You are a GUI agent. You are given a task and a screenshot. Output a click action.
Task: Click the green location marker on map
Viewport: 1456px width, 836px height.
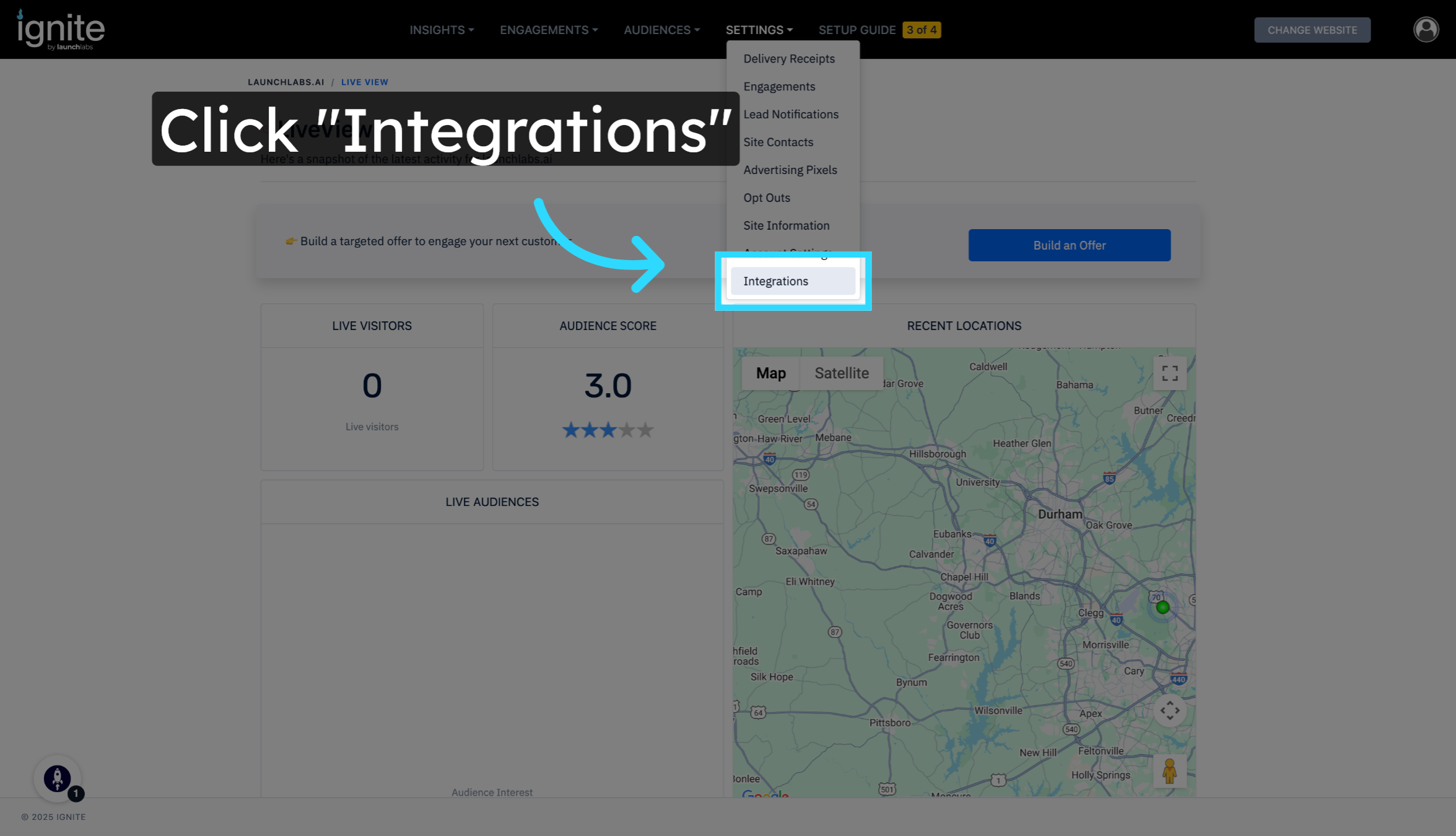(1162, 607)
